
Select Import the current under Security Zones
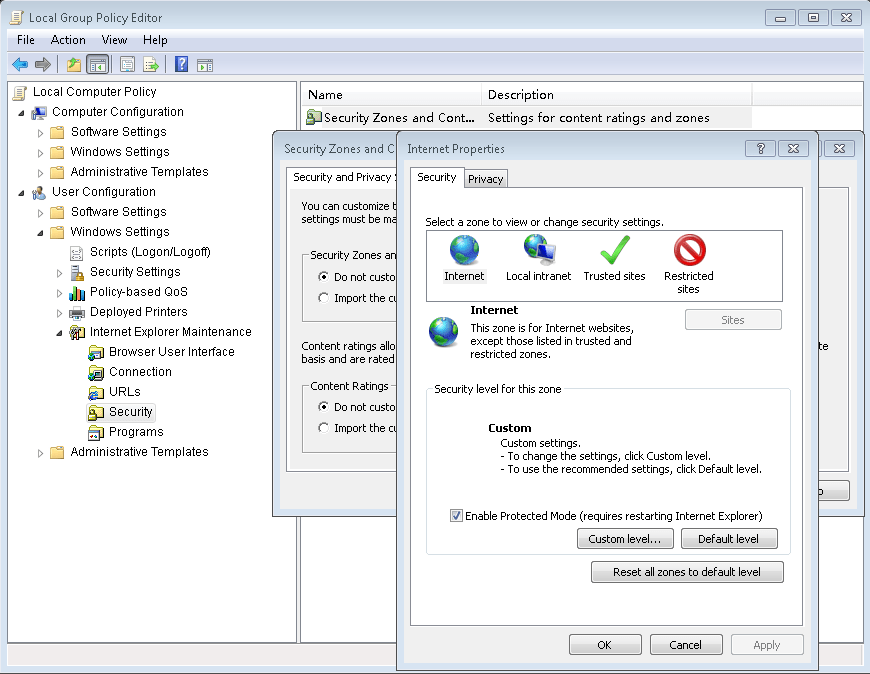point(323,297)
